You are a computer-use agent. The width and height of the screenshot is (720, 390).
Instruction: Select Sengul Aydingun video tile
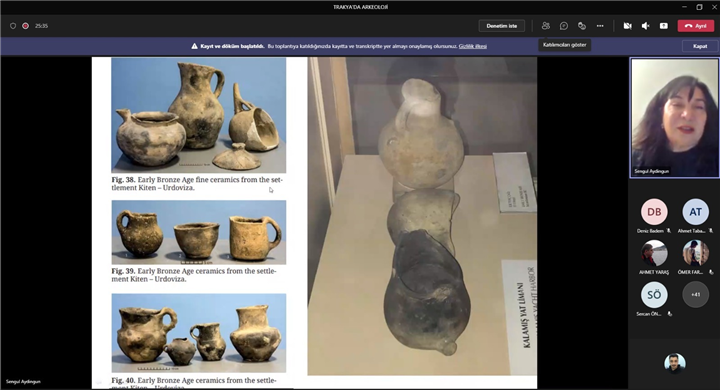[x=675, y=118]
